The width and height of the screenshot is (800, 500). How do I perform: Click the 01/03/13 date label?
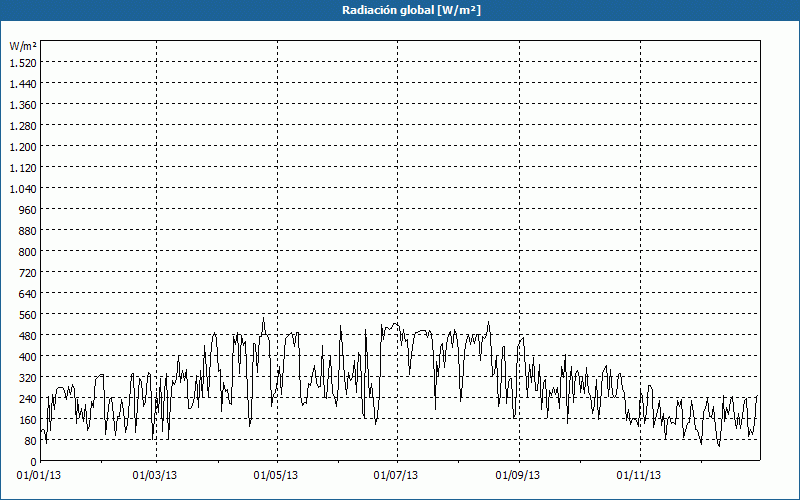(x=155, y=476)
